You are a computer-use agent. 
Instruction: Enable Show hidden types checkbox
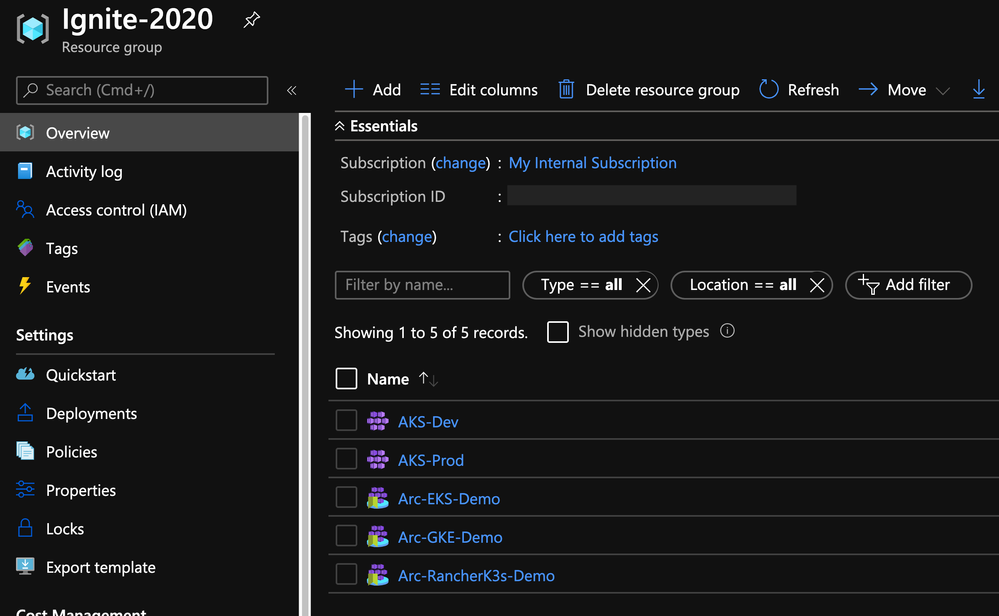click(x=557, y=332)
